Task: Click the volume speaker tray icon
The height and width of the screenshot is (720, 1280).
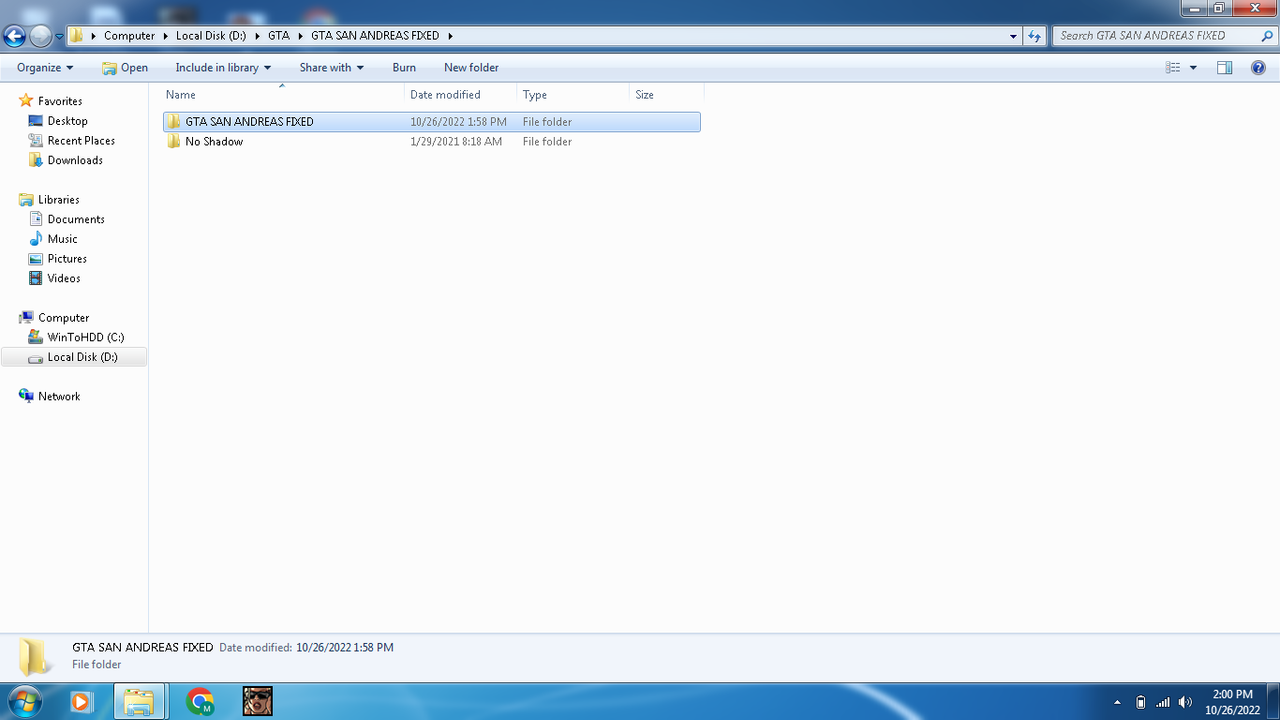Action: tap(1186, 702)
